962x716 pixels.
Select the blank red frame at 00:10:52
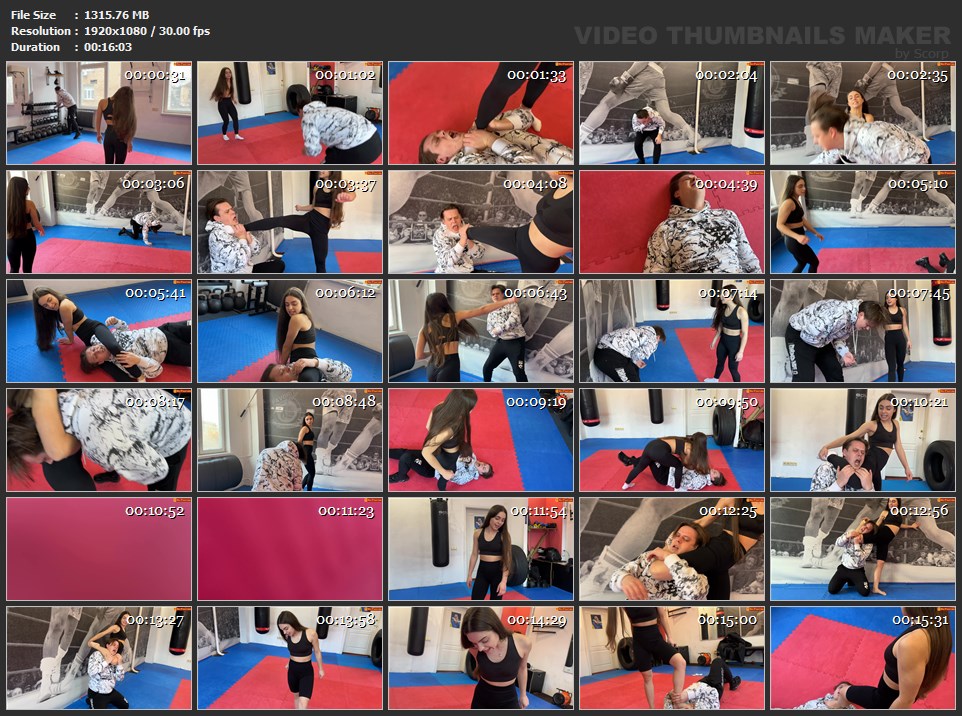tap(99, 549)
